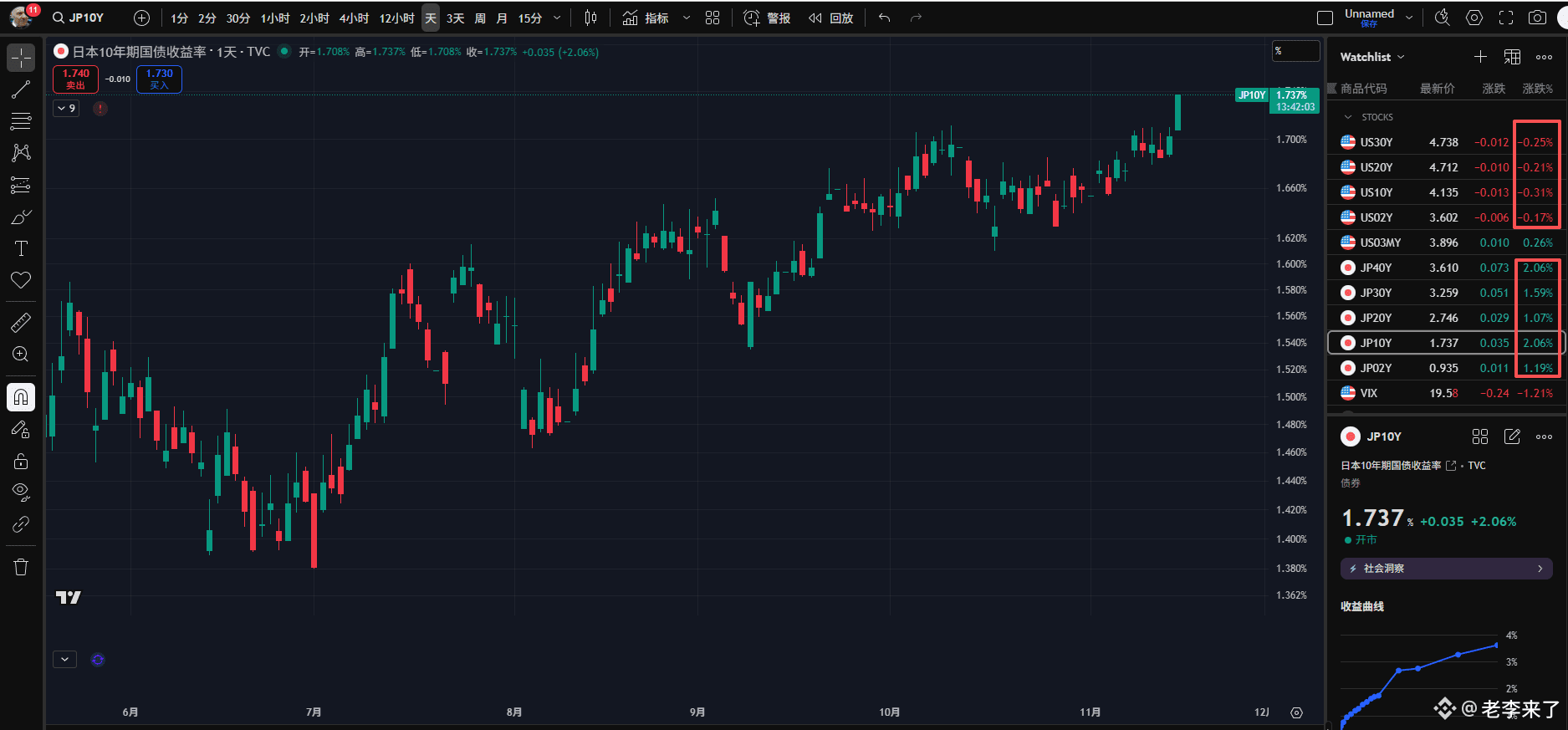
Task: Collapse the bottom-left chart panel arrow
Action: click(64, 659)
